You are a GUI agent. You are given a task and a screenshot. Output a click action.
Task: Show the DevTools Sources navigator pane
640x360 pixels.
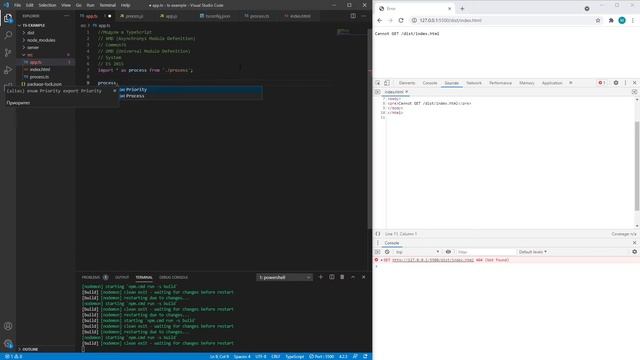378,92
